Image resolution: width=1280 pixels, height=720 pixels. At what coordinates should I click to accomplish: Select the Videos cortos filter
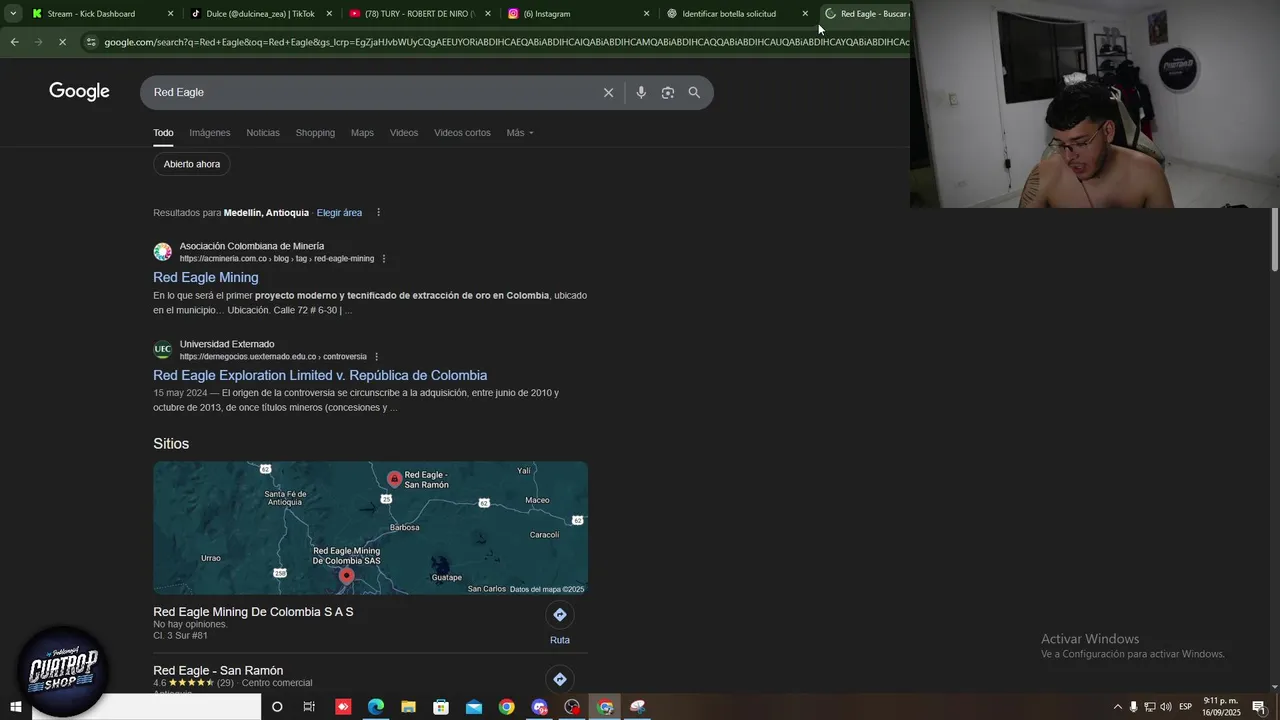462,133
